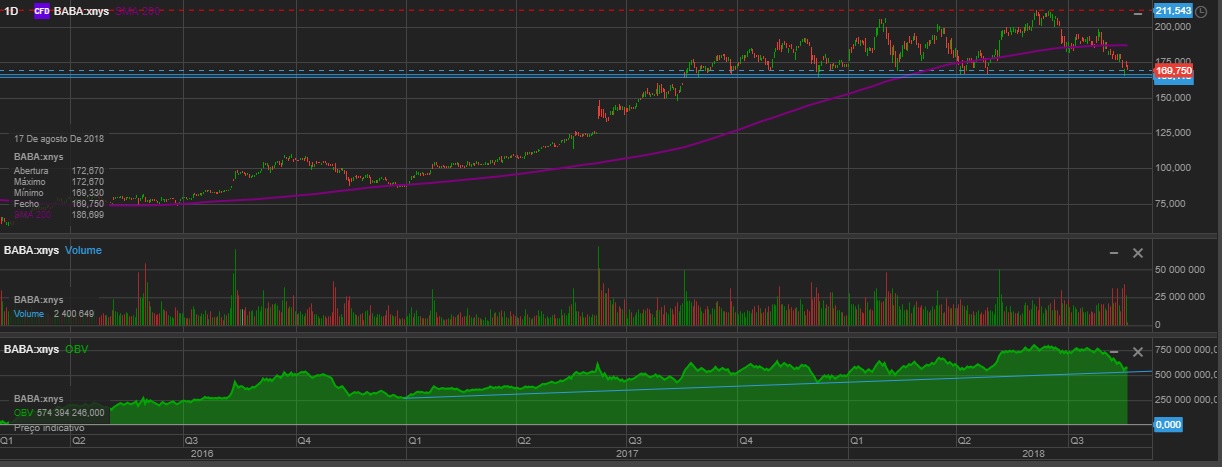Select the 211,543 price level marker
The height and width of the screenshot is (467, 1222).
[1174, 10]
